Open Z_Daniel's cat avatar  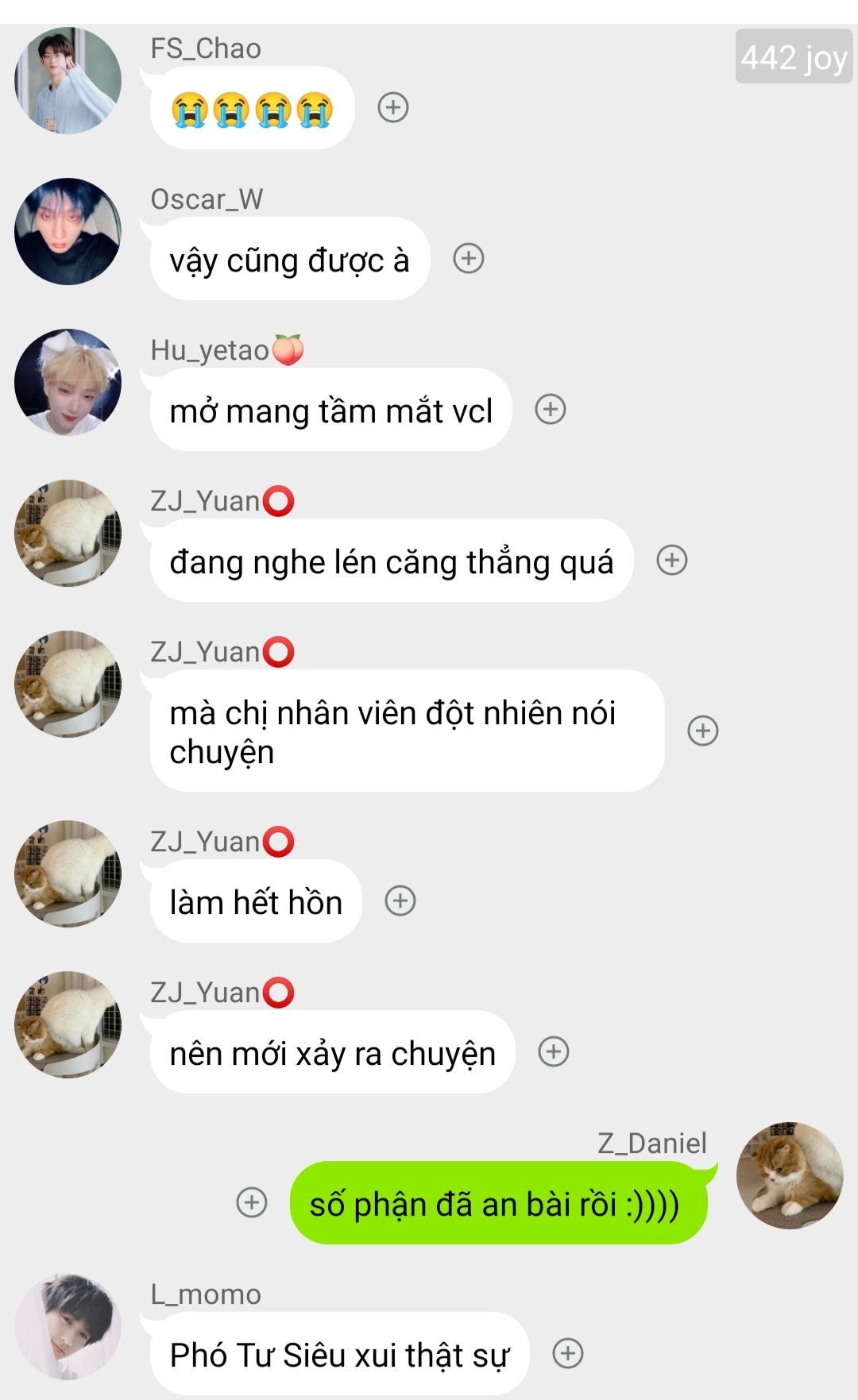tap(790, 1175)
